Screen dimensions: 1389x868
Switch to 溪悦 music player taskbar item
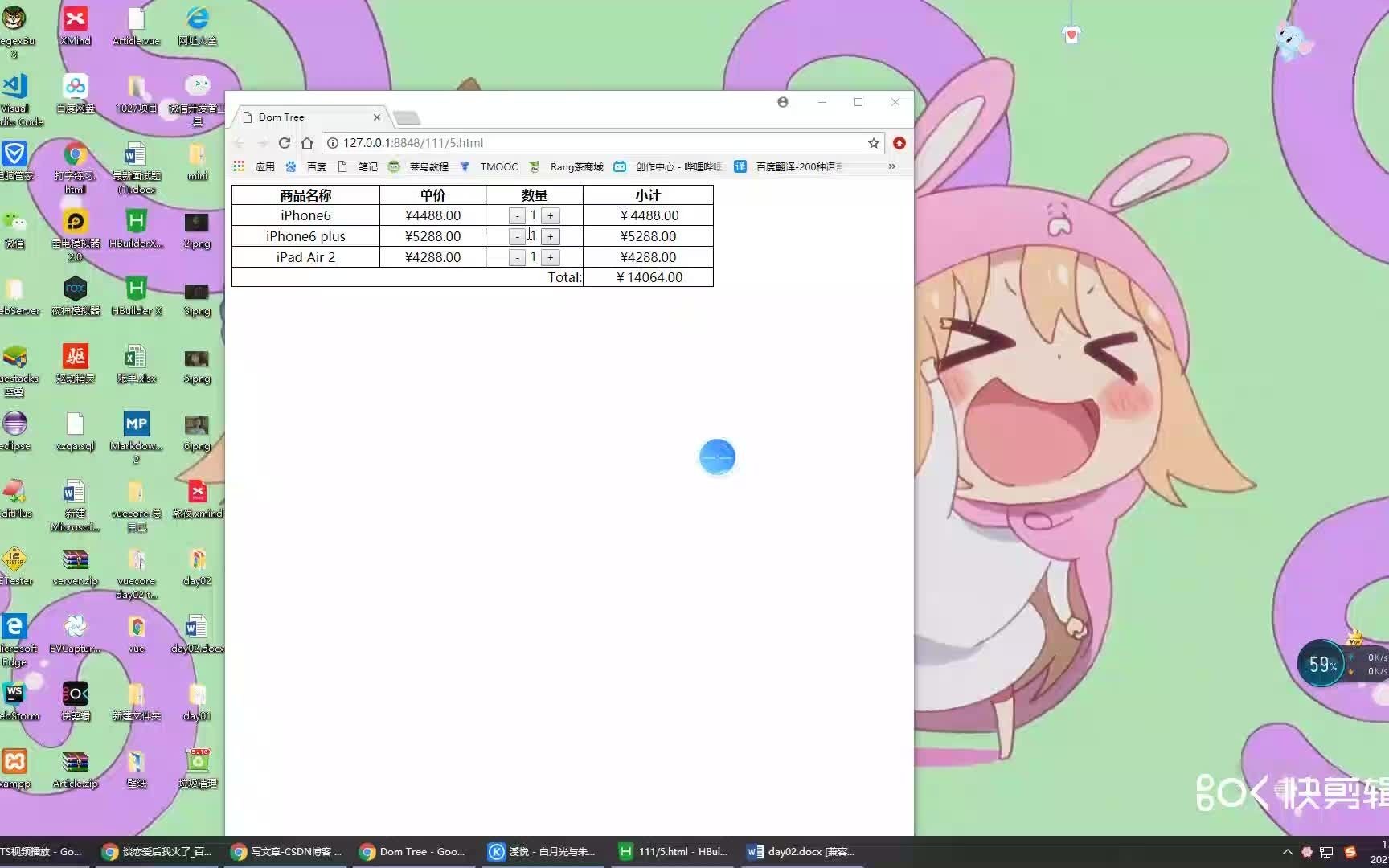[543, 852]
